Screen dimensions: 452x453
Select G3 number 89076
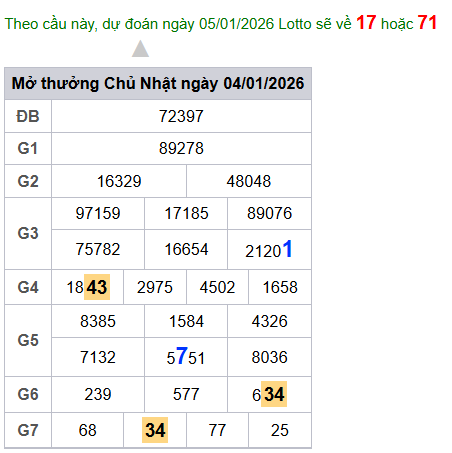tap(269, 213)
